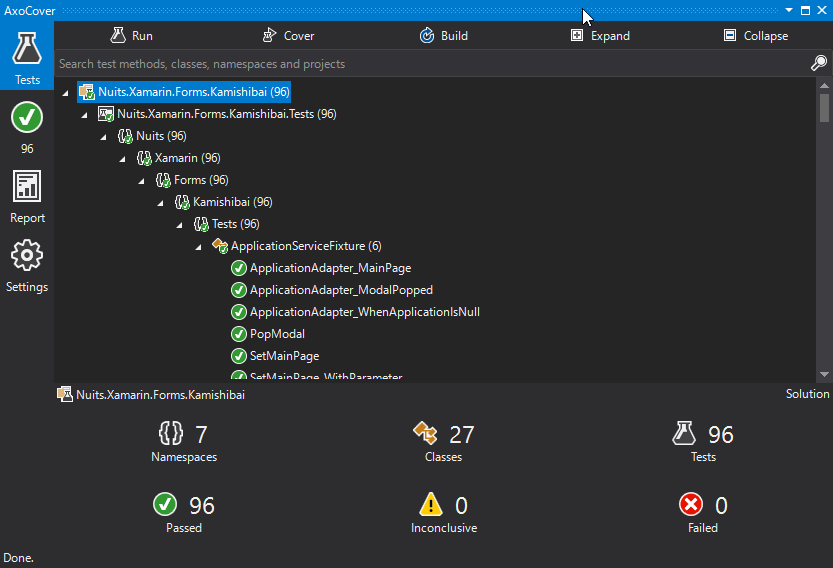Focus the test search input field
Image resolution: width=833 pixels, height=568 pixels.
430,64
